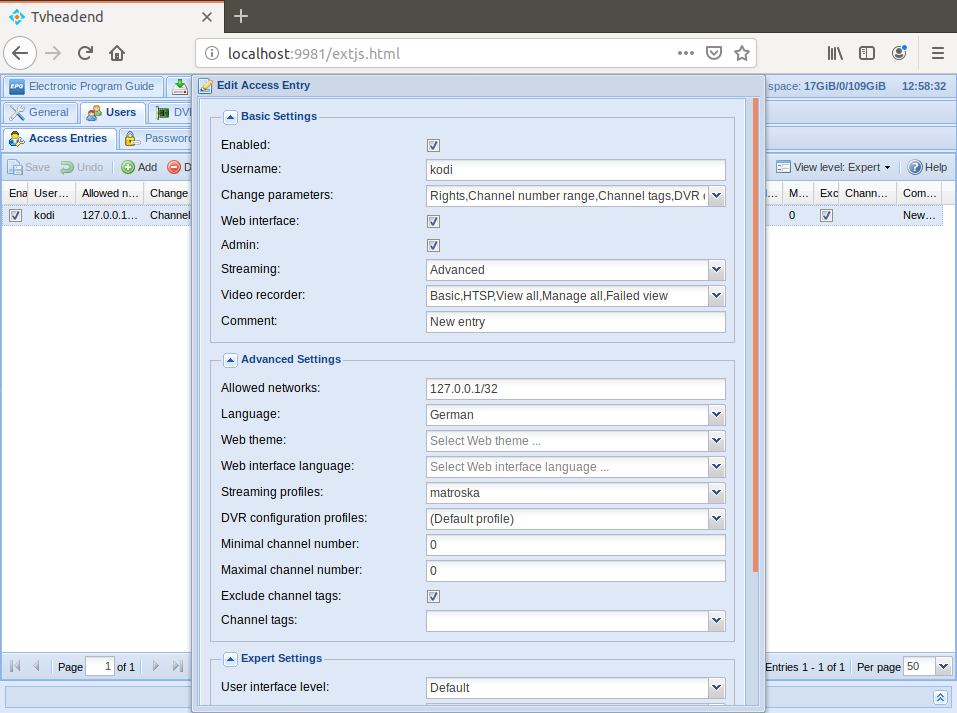Open the Firefox hamburger menu
The height and width of the screenshot is (713, 957).
point(938,53)
